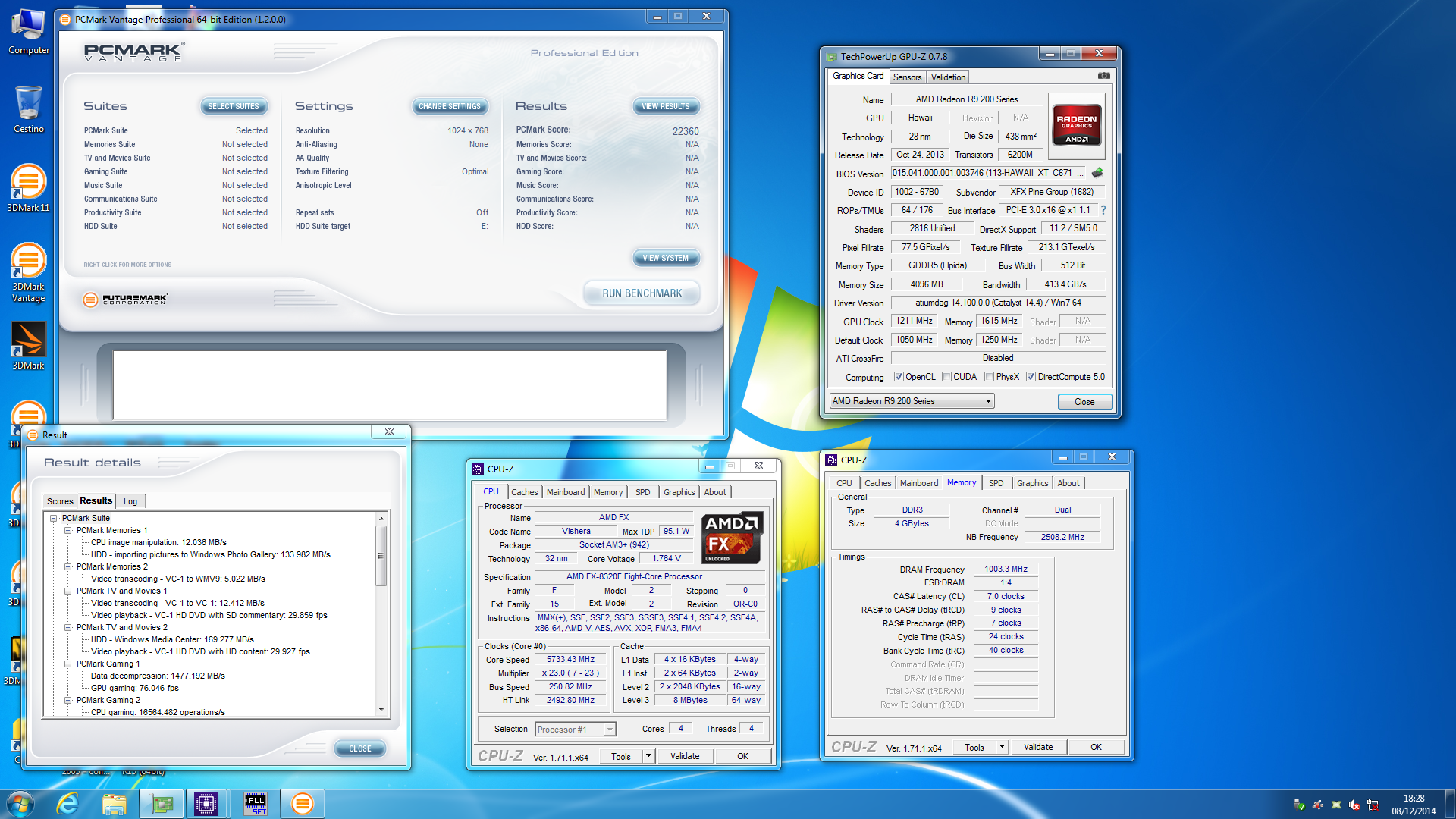Switch to the Sensors tab in GPU-Z
Screen dimensions: 1456x819
coord(907,77)
